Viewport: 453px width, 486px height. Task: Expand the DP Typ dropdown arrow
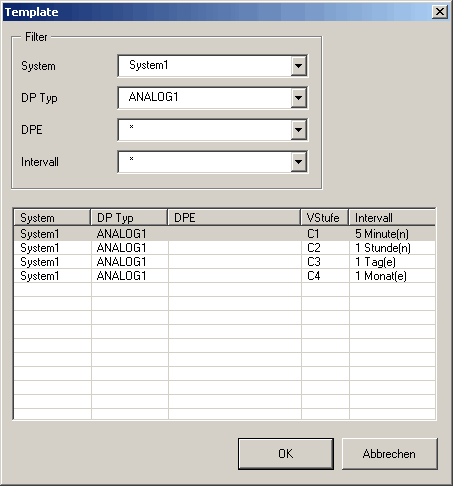[x=298, y=98]
